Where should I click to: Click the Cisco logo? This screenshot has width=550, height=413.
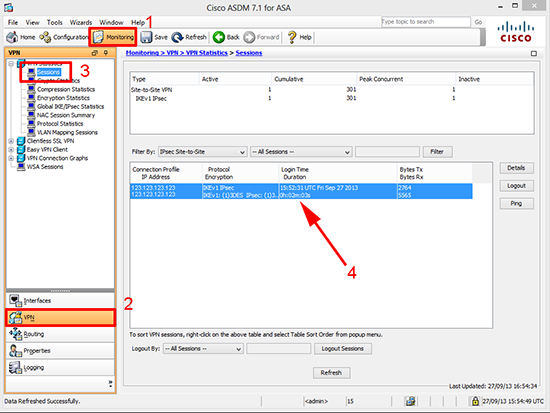click(516, 32)
